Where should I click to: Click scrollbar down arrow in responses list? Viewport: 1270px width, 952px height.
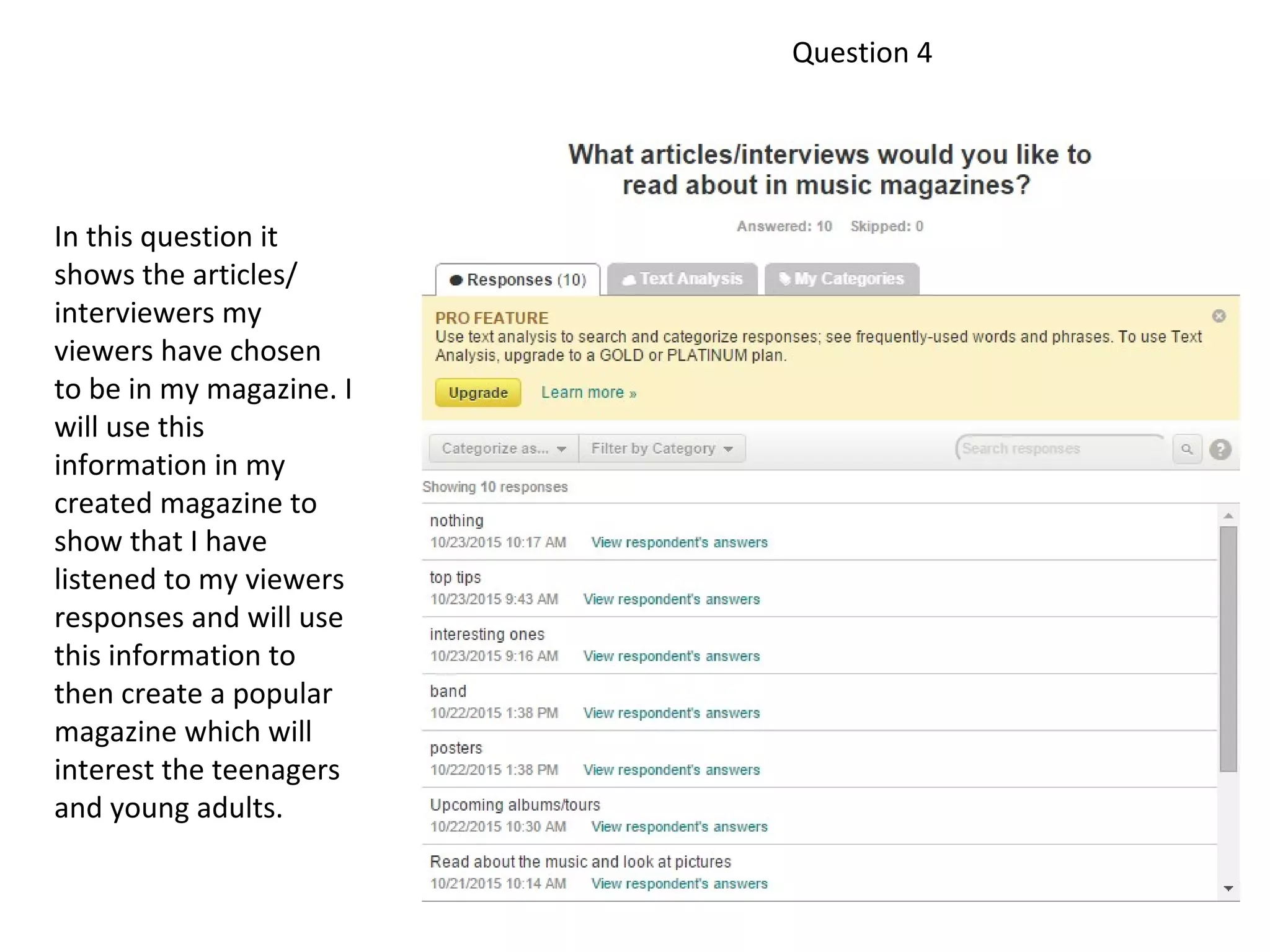coord(1228,888)
